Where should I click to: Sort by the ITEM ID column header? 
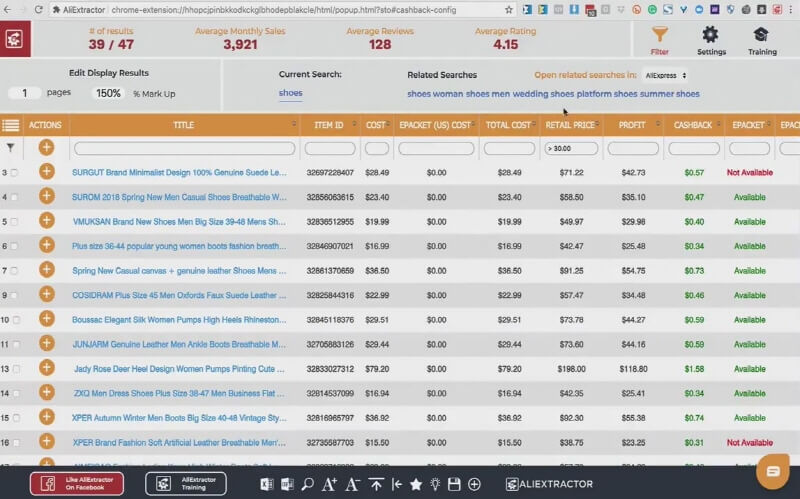pos(329,125)
